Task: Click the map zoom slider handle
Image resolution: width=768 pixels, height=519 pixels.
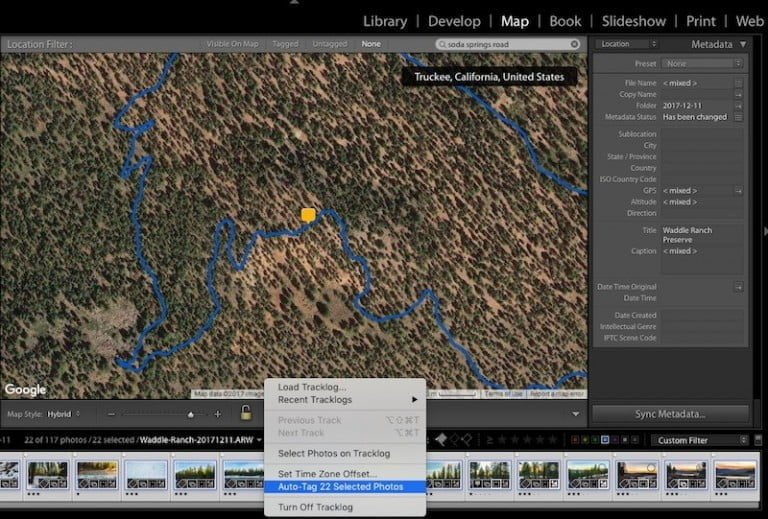Action: (x=191, y=415)
